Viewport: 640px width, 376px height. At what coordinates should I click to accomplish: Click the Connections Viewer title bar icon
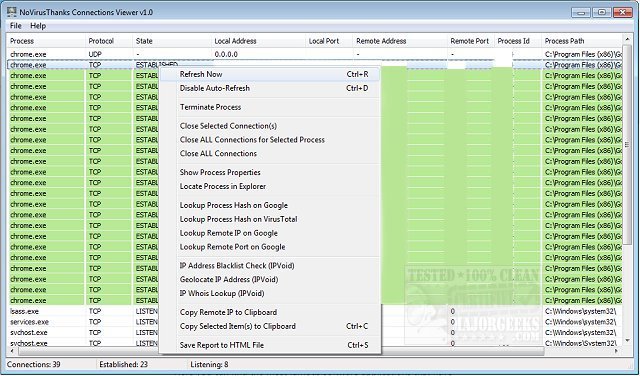coord(11,12)
